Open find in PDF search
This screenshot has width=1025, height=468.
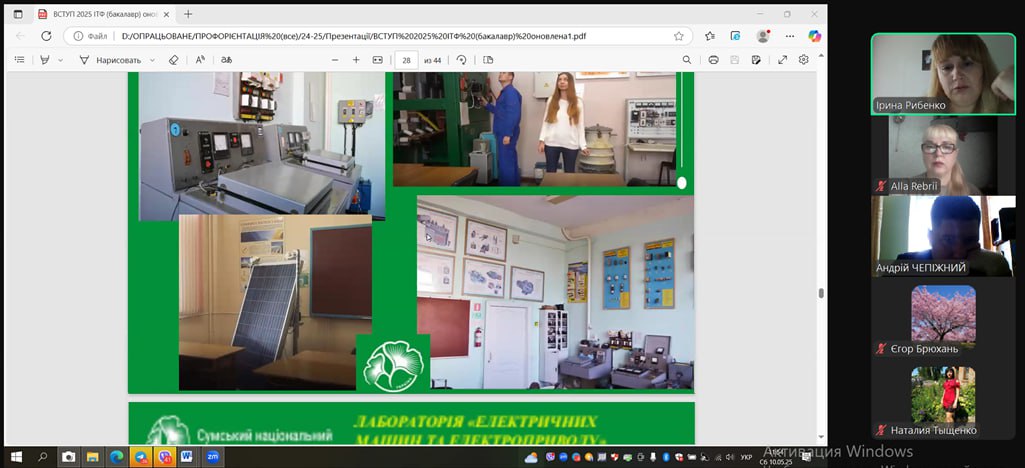point(687,59)
